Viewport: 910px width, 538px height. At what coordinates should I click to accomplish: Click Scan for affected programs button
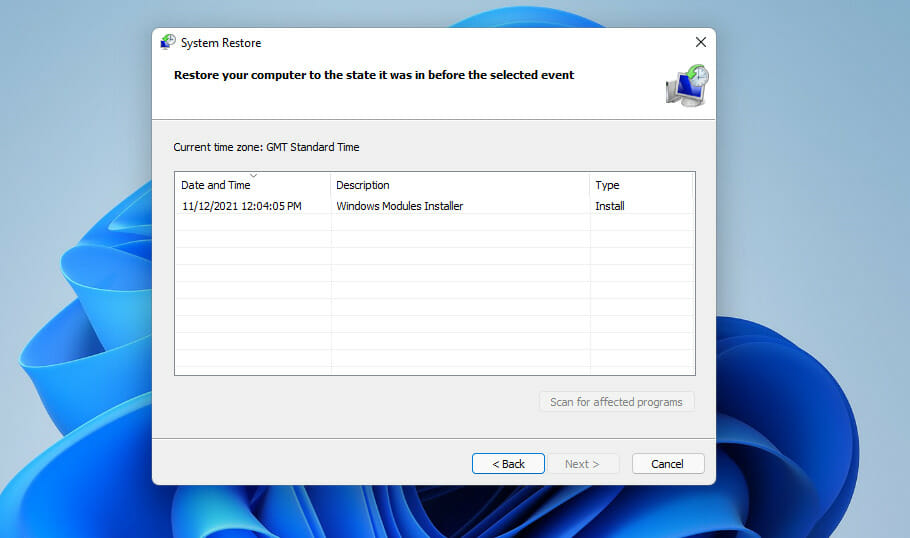616,402
